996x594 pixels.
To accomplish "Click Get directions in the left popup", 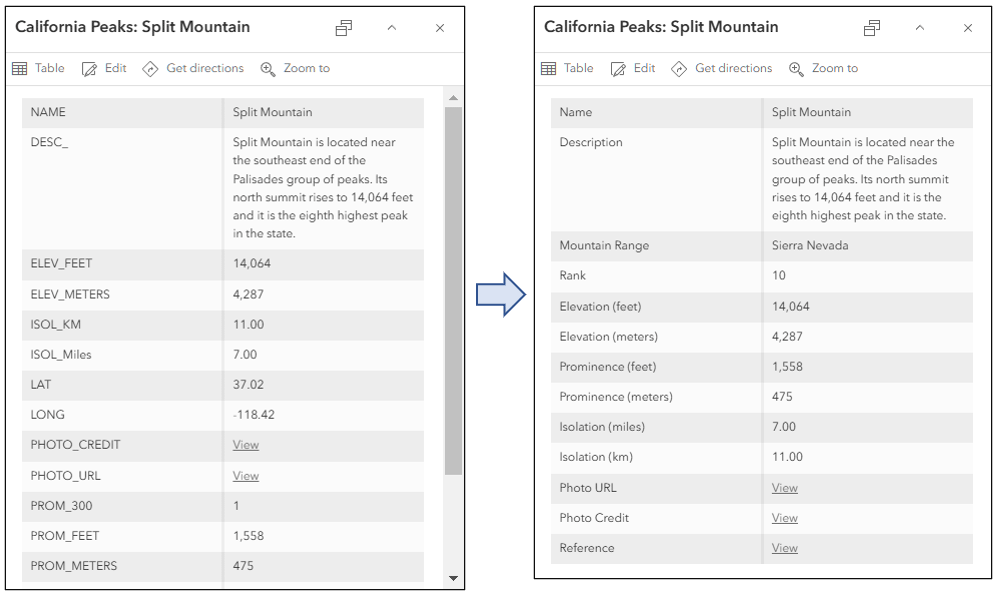I will point(192,68).
